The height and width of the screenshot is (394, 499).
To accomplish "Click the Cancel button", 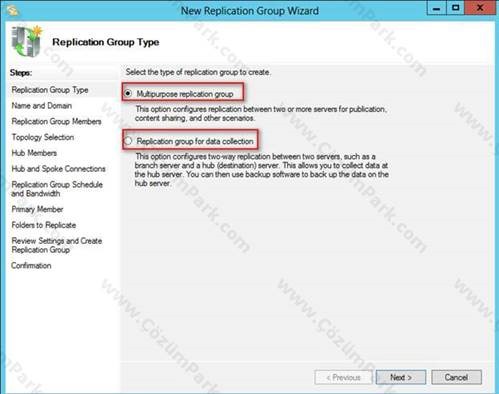I will [456, 377].
